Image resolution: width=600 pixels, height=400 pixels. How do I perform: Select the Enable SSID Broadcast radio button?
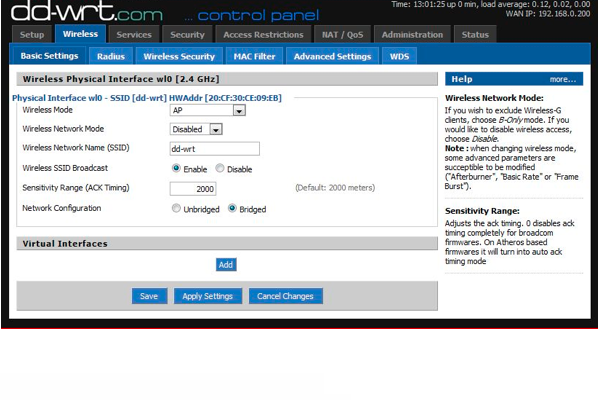click(x=177, y=169)
